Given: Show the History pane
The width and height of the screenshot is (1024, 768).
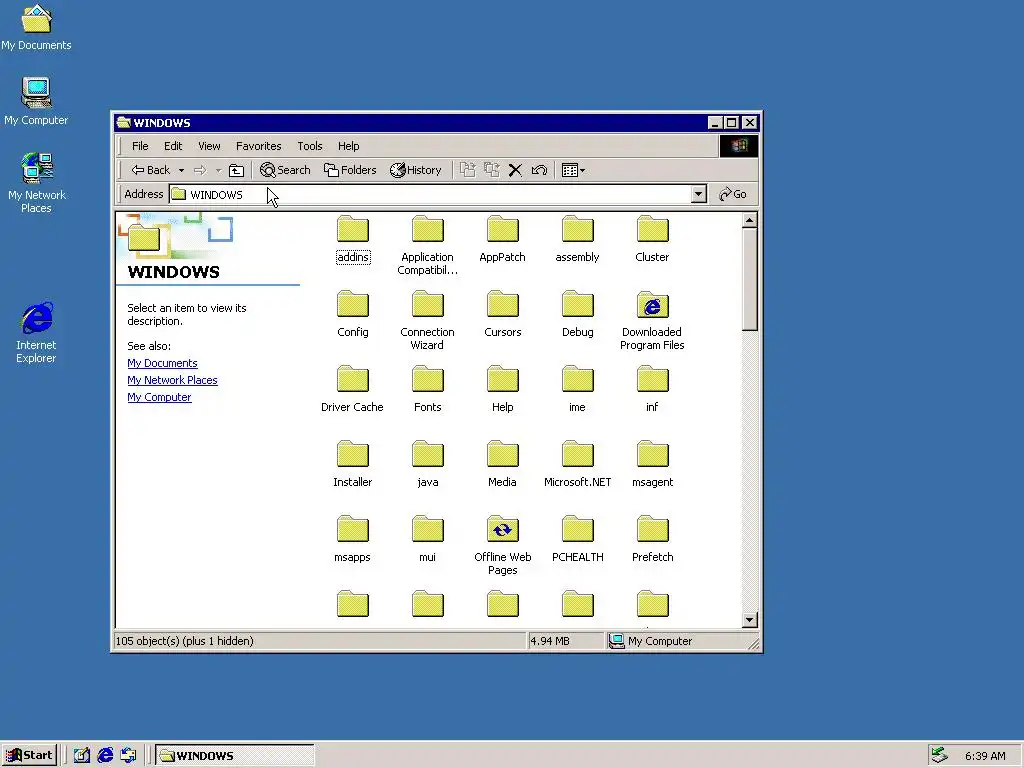Looking at the screenshot, I should click(416, 170).
